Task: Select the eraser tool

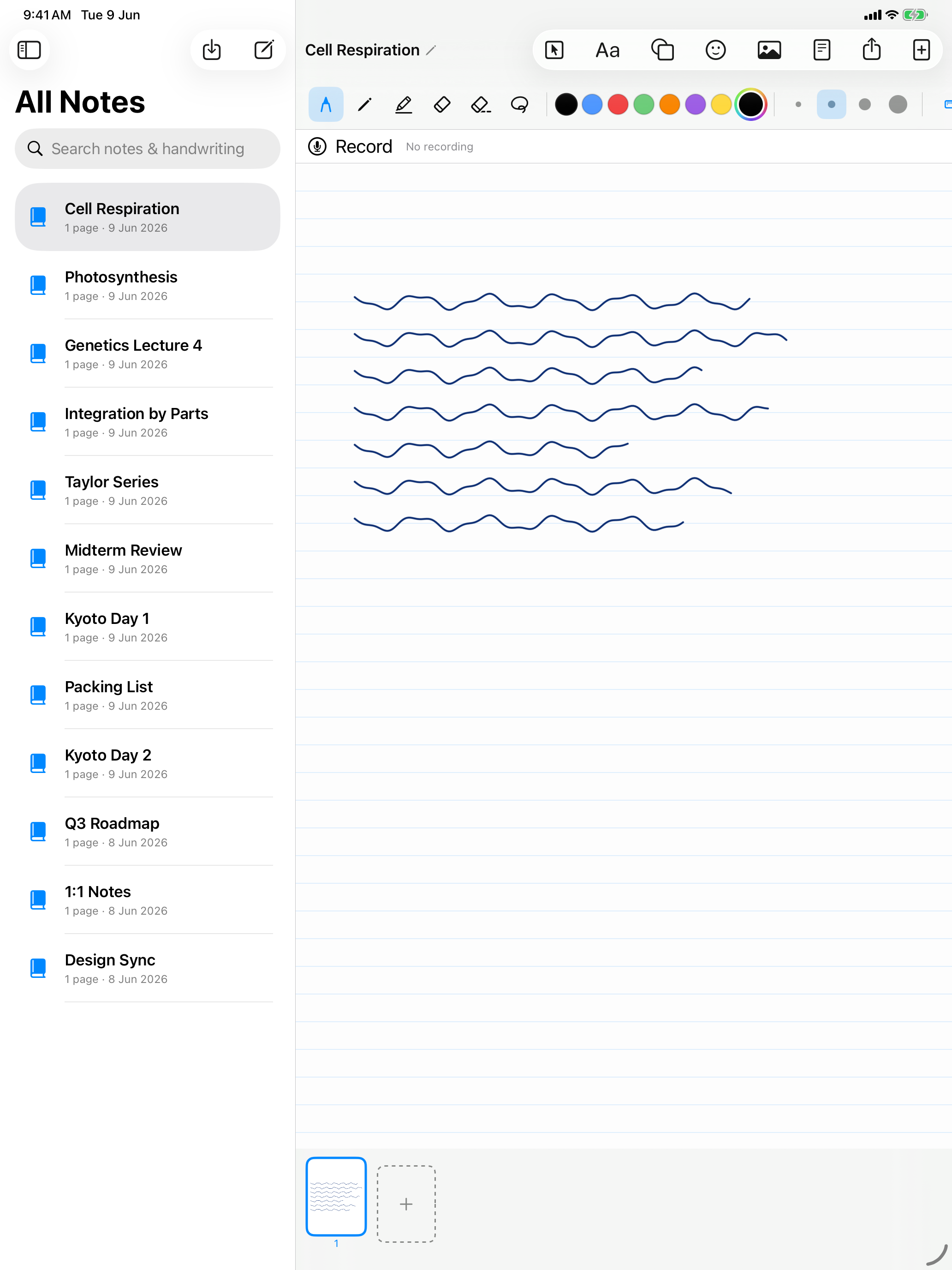Action: point(442,104)
